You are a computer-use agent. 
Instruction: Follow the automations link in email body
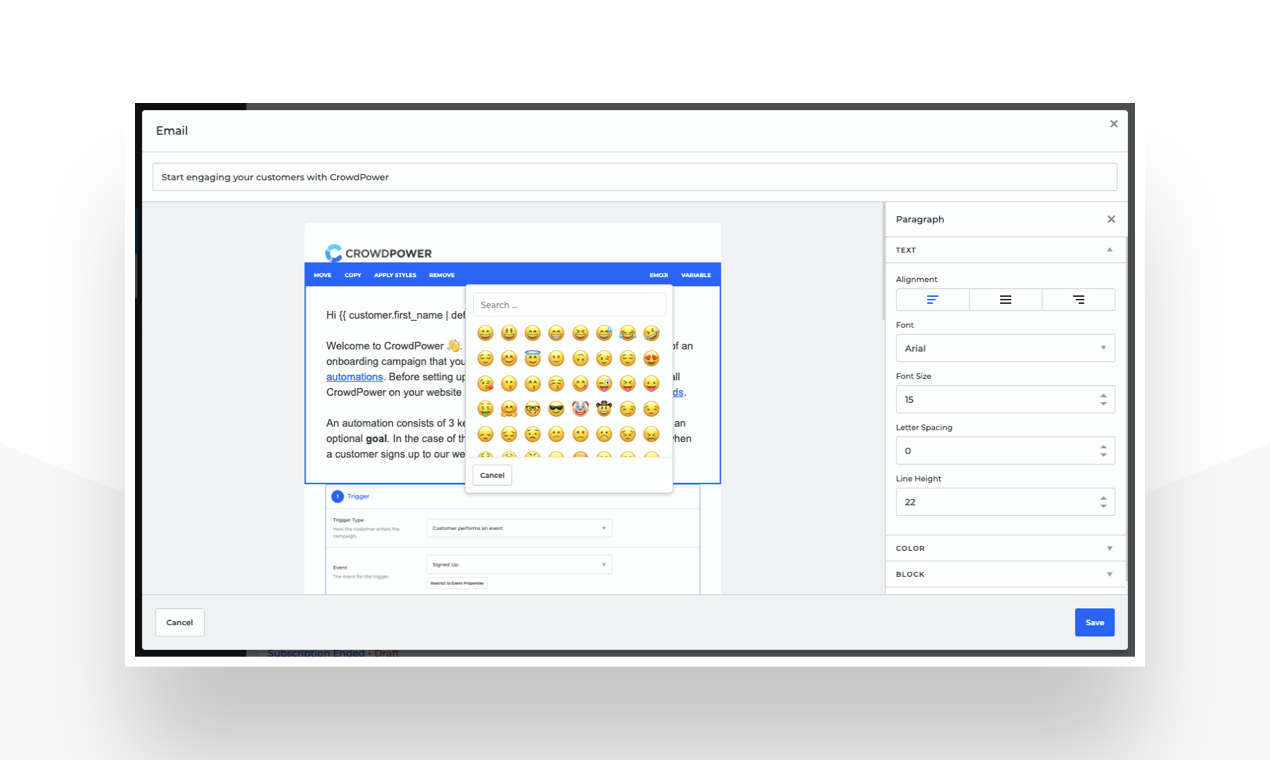tap(354, 377)
